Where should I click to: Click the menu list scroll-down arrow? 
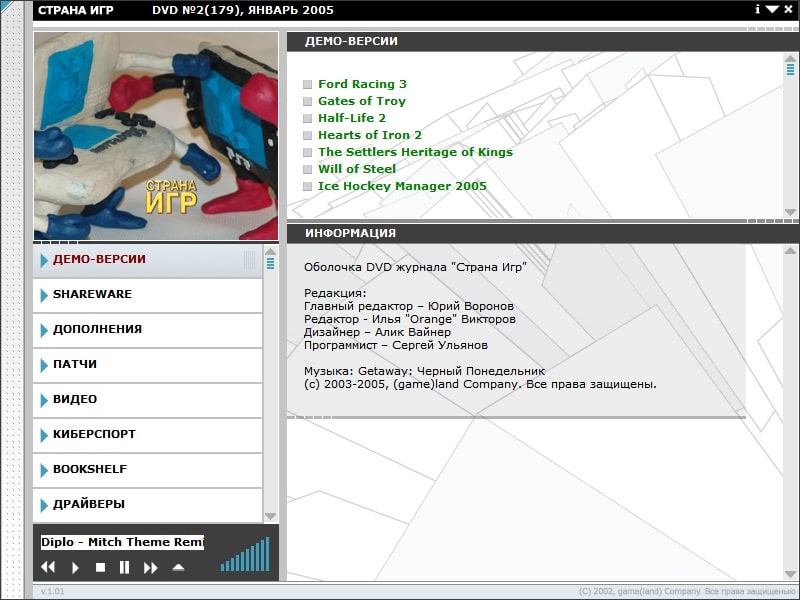(x=270, y=516)
